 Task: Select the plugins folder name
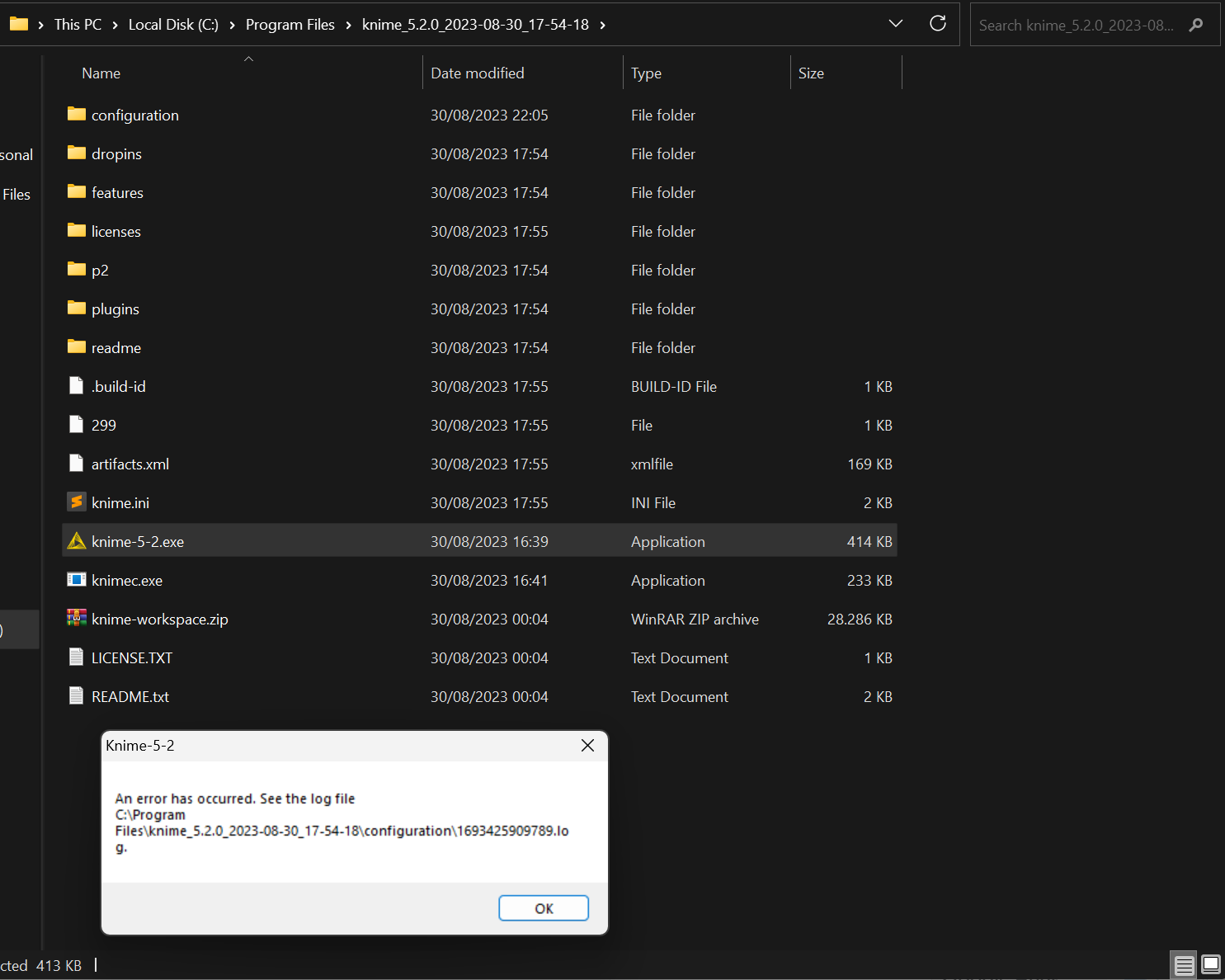click(115, 309)
